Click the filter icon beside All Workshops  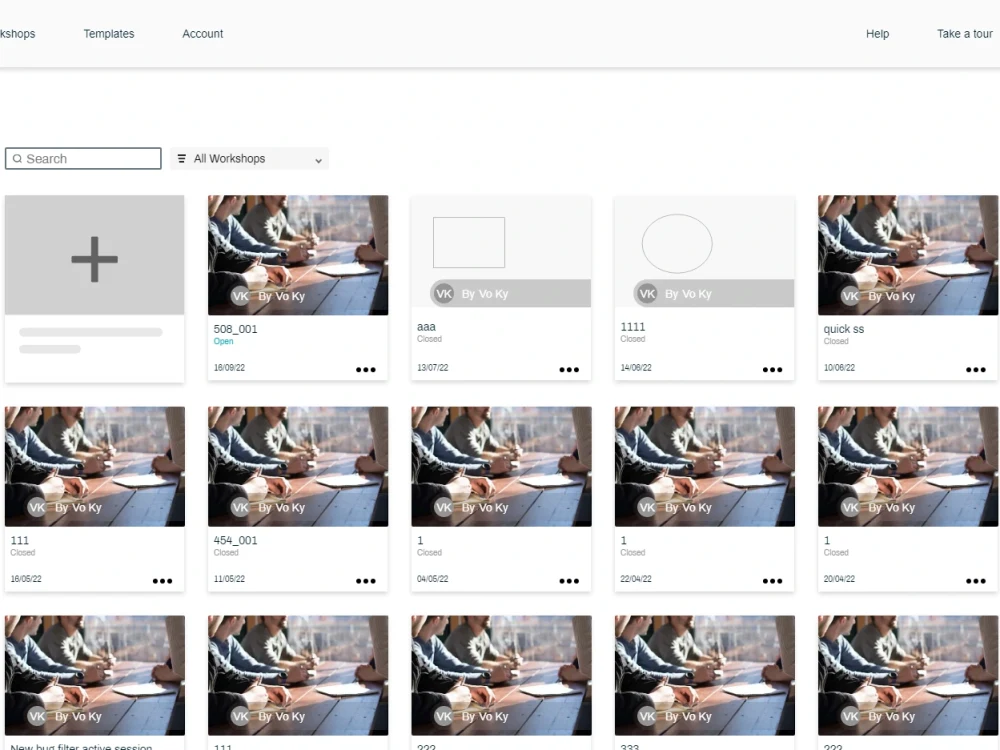point(181,158)
